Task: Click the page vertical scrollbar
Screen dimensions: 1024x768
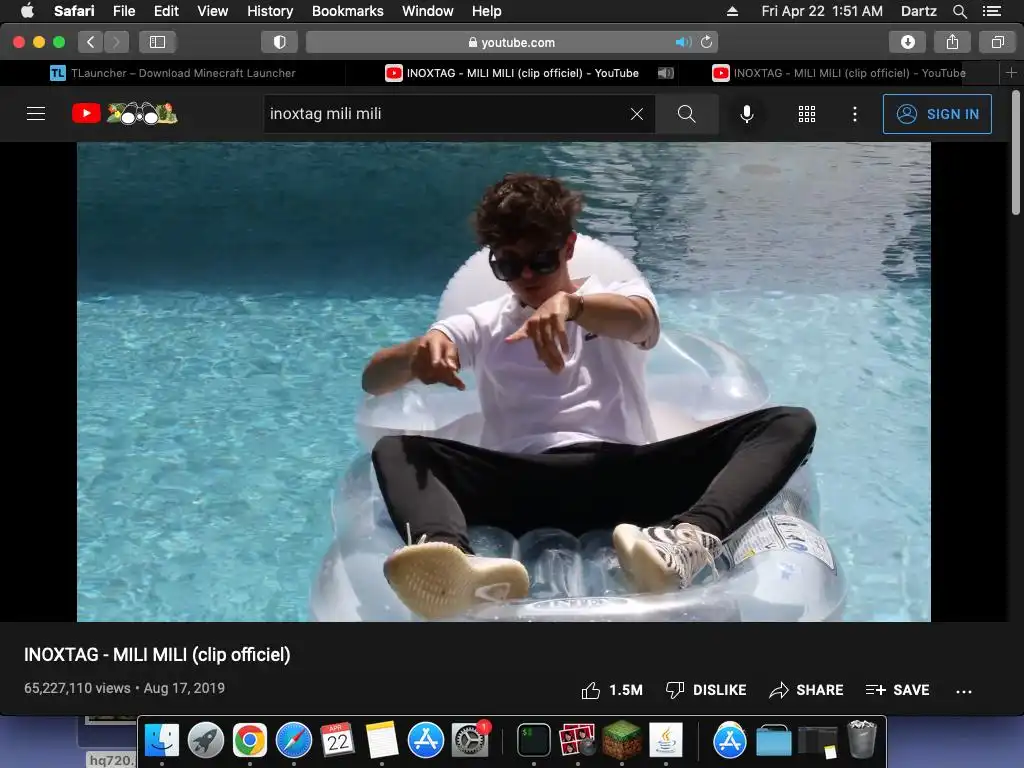Action: (1016, 153)
